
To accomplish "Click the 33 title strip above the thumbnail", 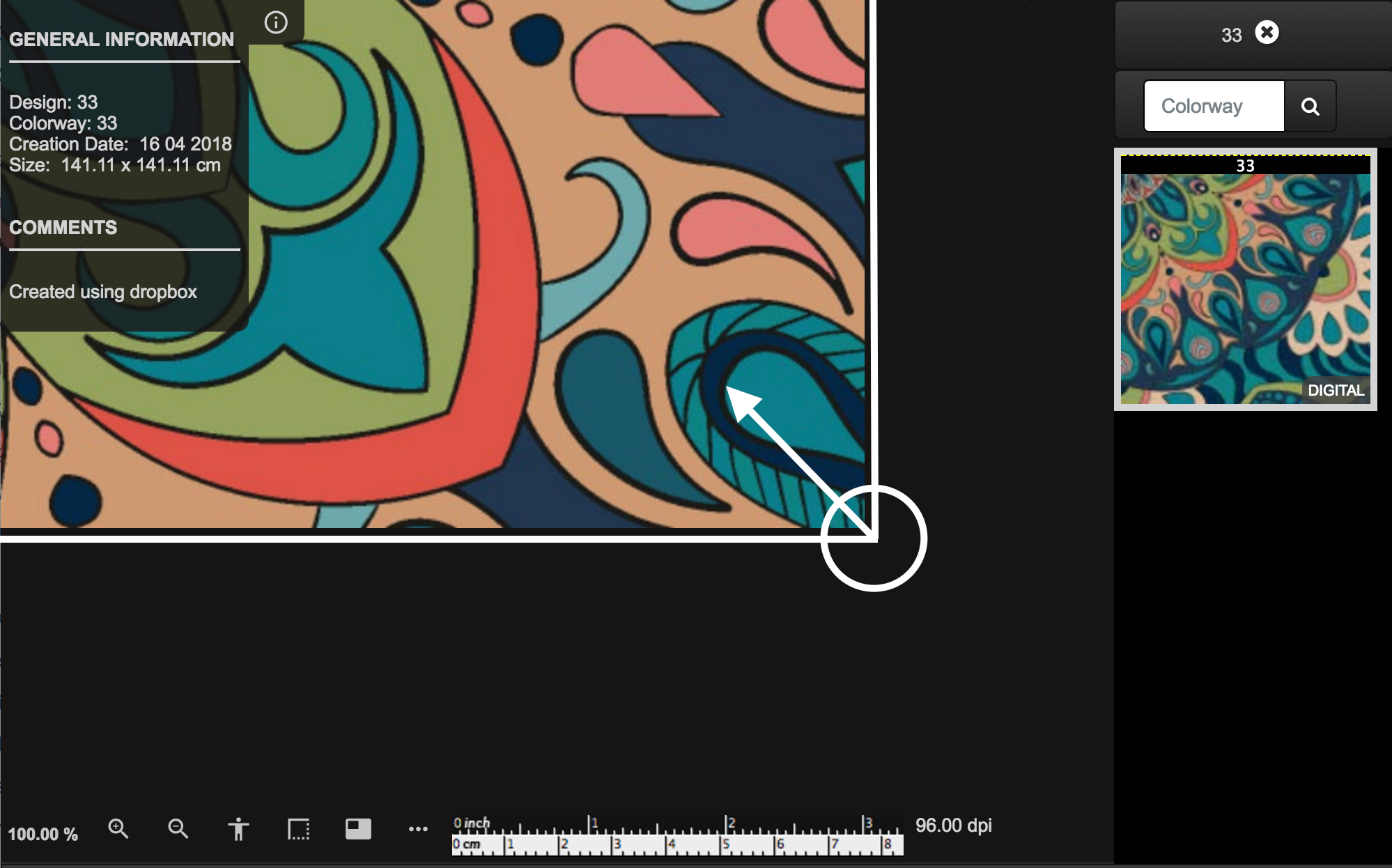I will pos(1245,165).
